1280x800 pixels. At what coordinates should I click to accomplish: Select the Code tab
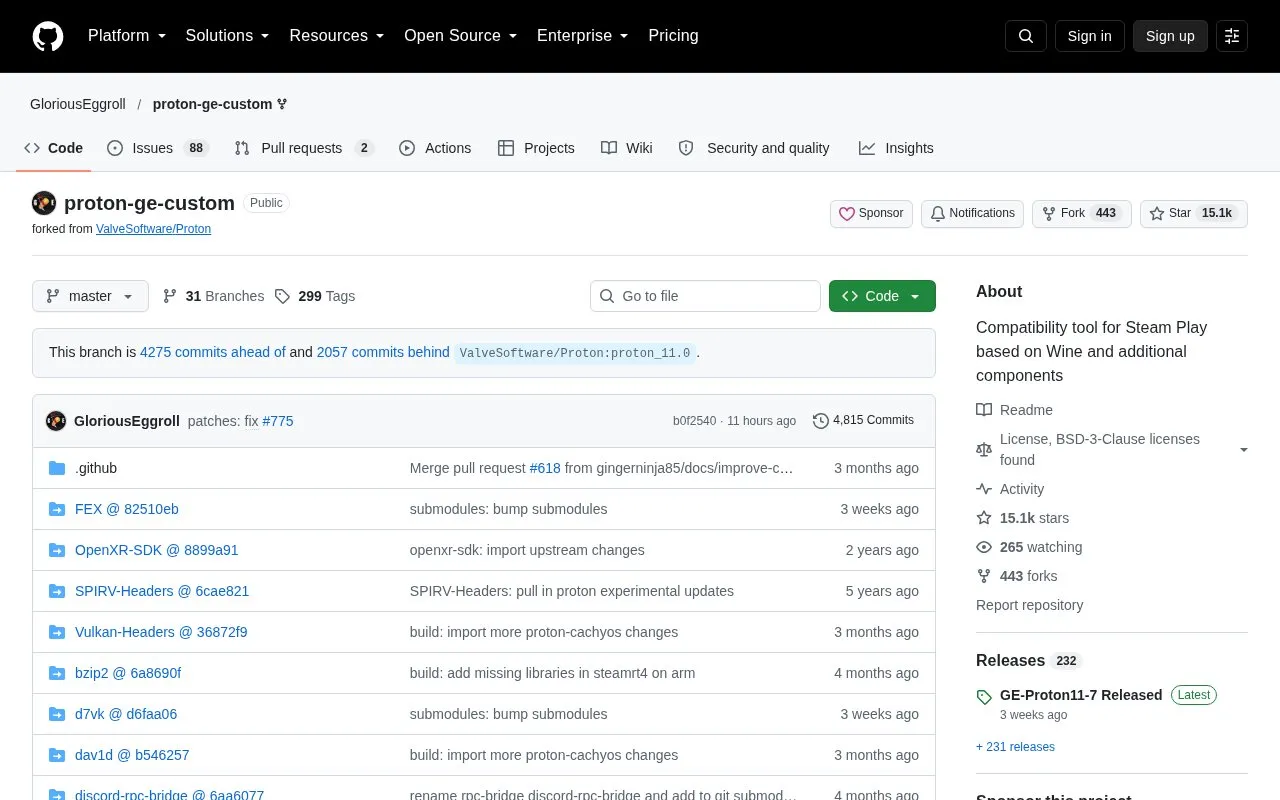[54, 148]
